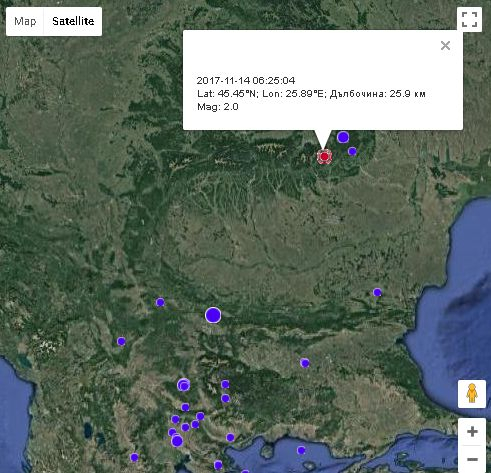Open Street View pegman
The height and width of the screenshot is (473, 491).
pyautogui.click(x=472, y=394)
